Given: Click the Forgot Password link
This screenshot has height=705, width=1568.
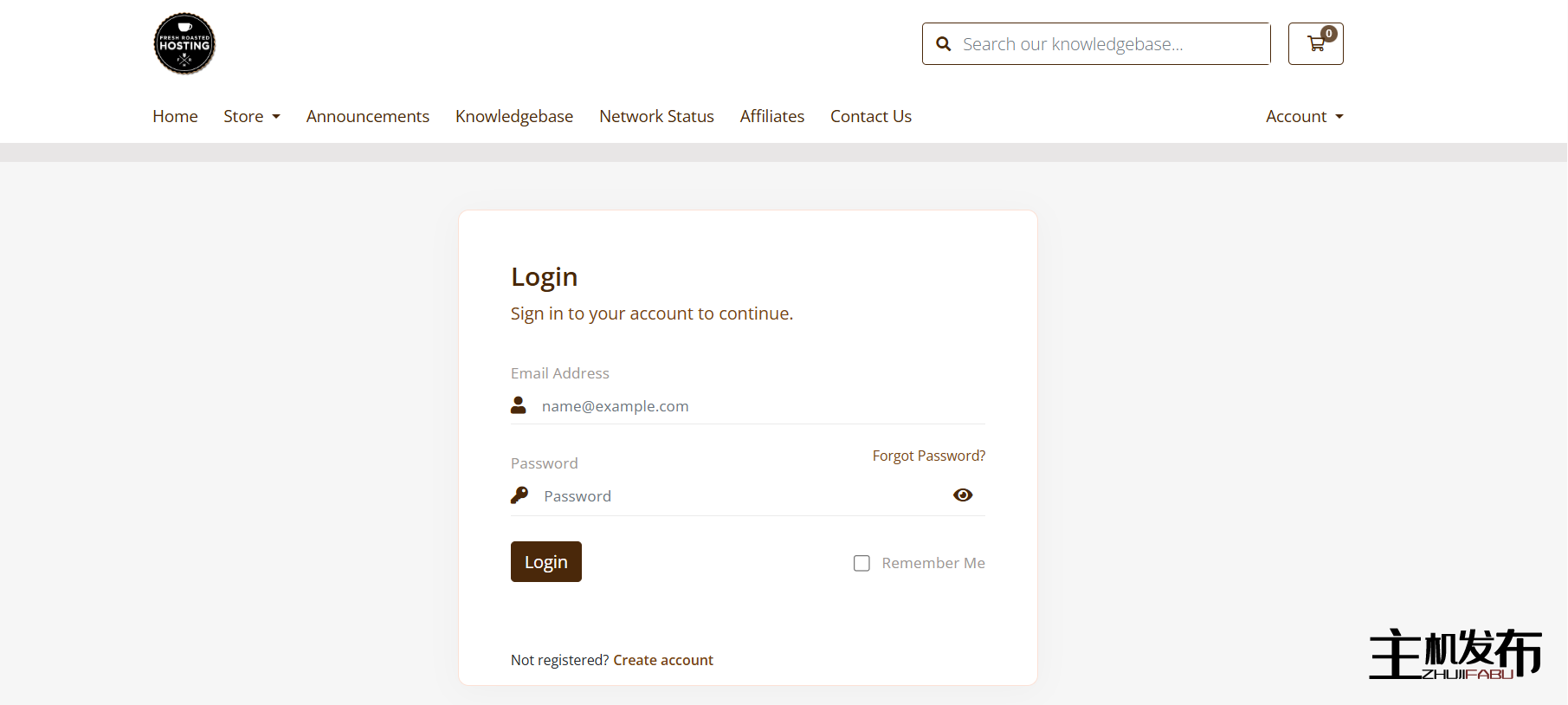Looking at the screenshot, I should pos(928,456).
